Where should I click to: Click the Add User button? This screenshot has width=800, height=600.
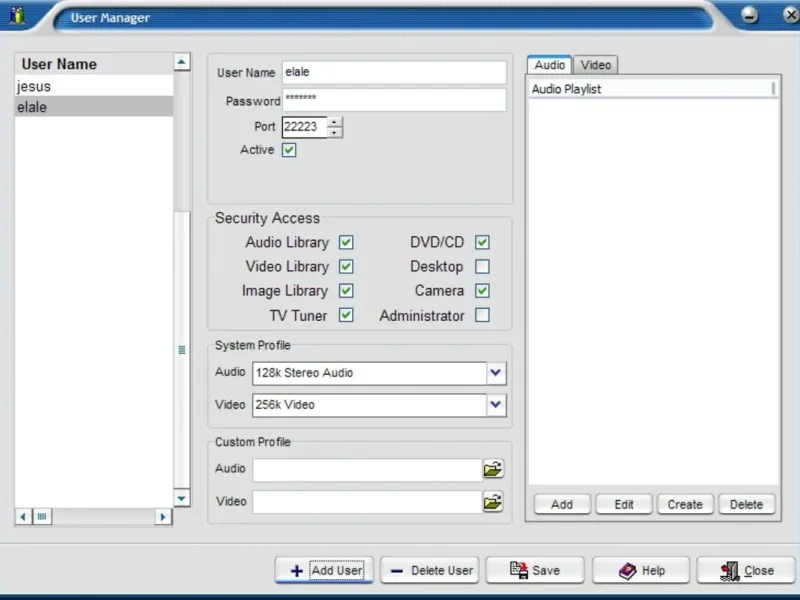click(324, 570)
